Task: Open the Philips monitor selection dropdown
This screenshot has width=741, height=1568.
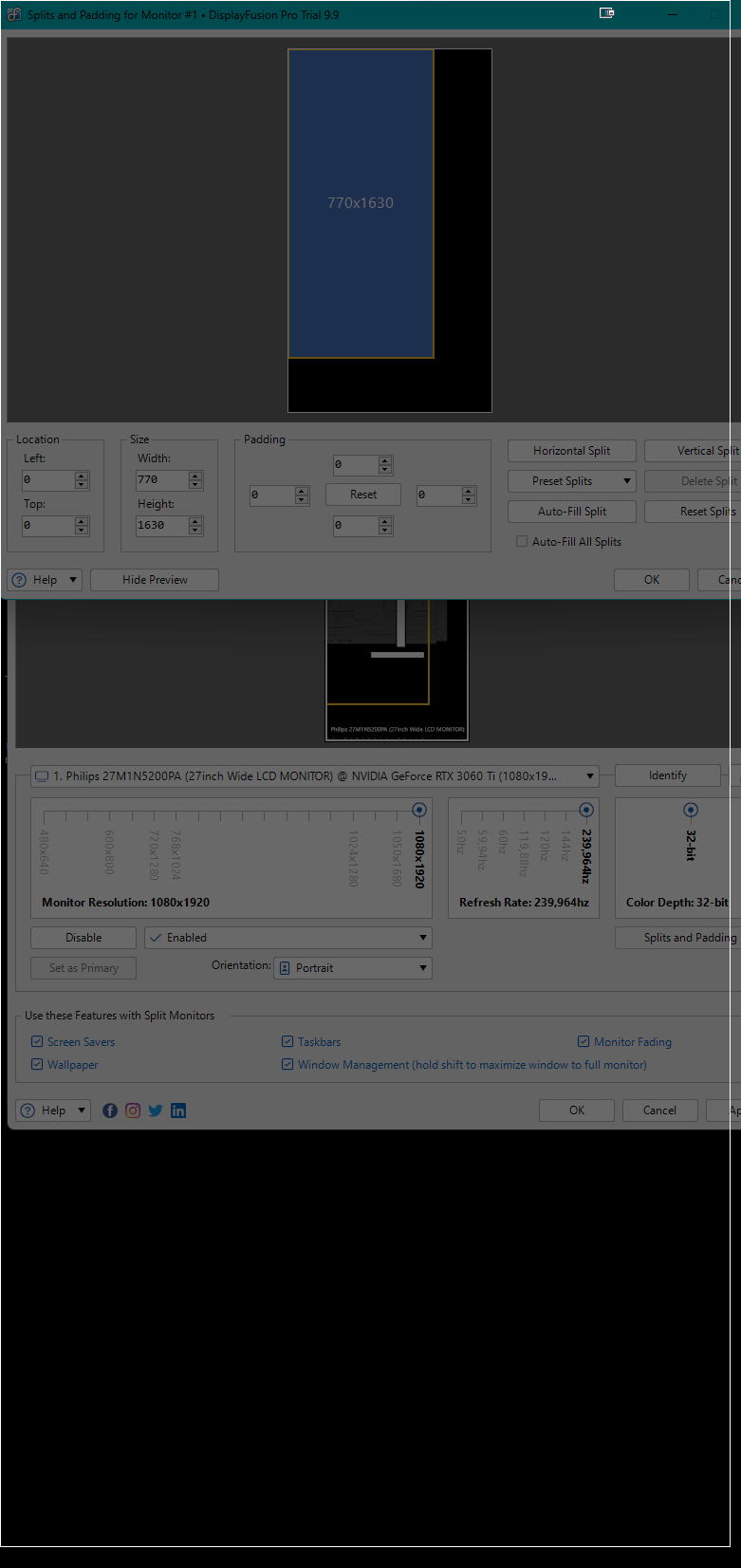Action: point(315,776)
